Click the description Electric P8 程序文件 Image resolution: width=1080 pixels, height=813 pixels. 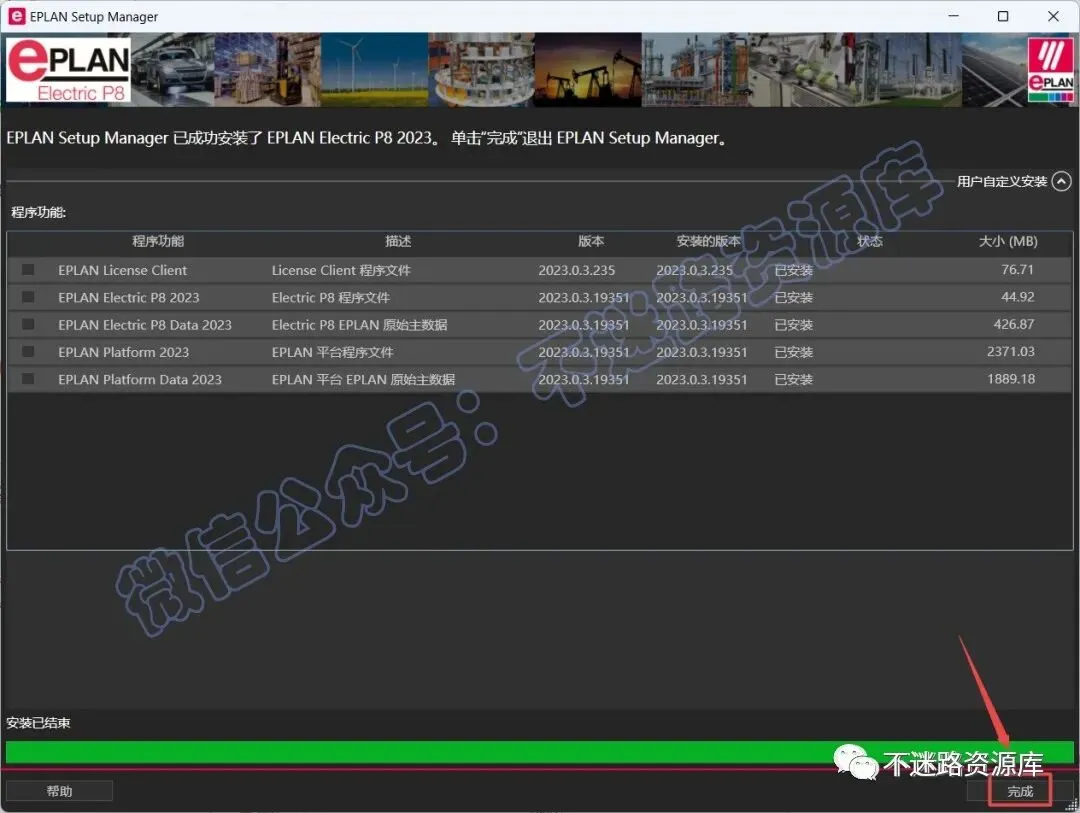pos(331,298)
